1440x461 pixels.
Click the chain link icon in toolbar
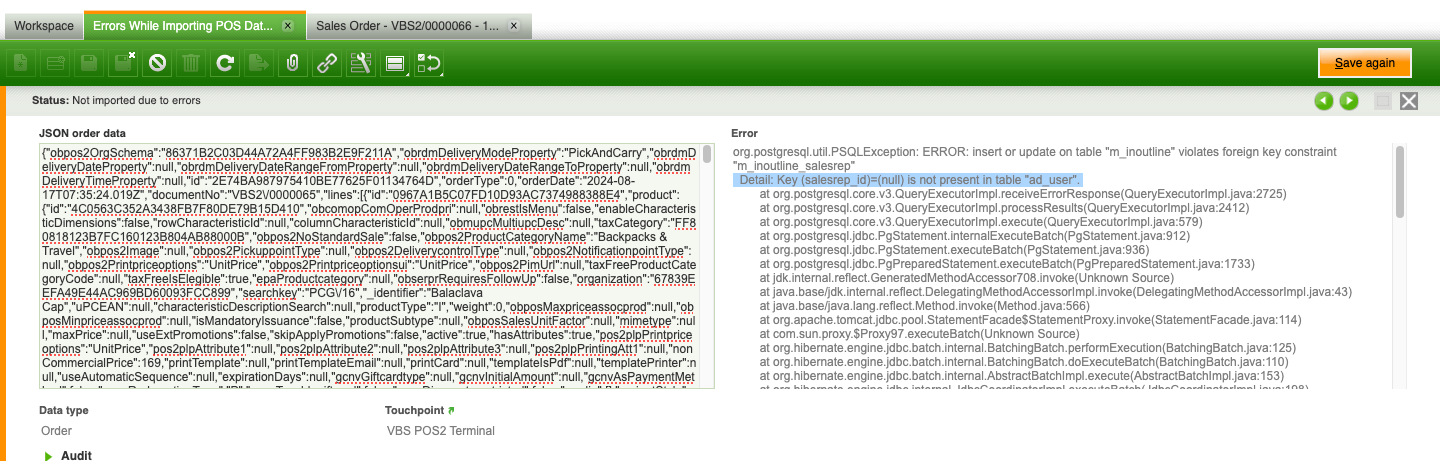326,64
